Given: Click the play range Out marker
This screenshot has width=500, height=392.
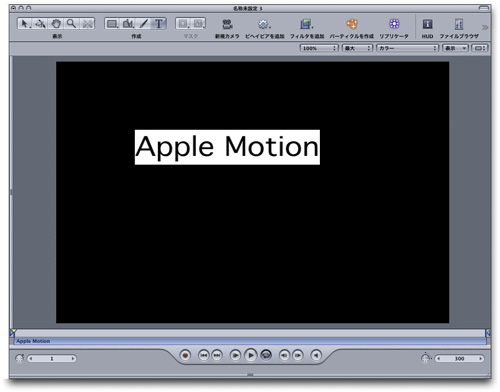Looking at the screenshot, I should (x=488, y=332).
